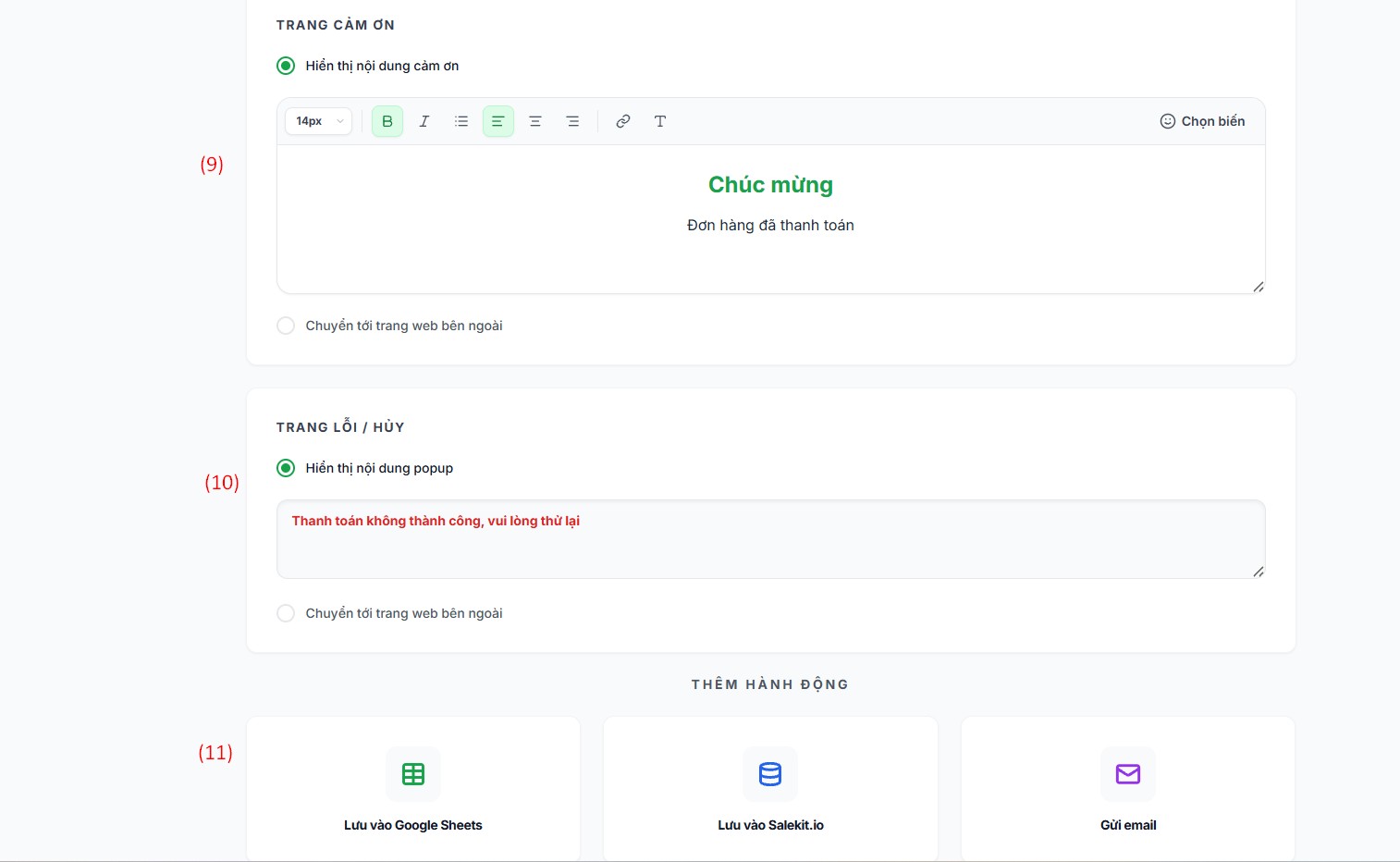Viewport: 1400px width, 862px height.
Task: Insert a bulleted list
Action: click(461, 121)
